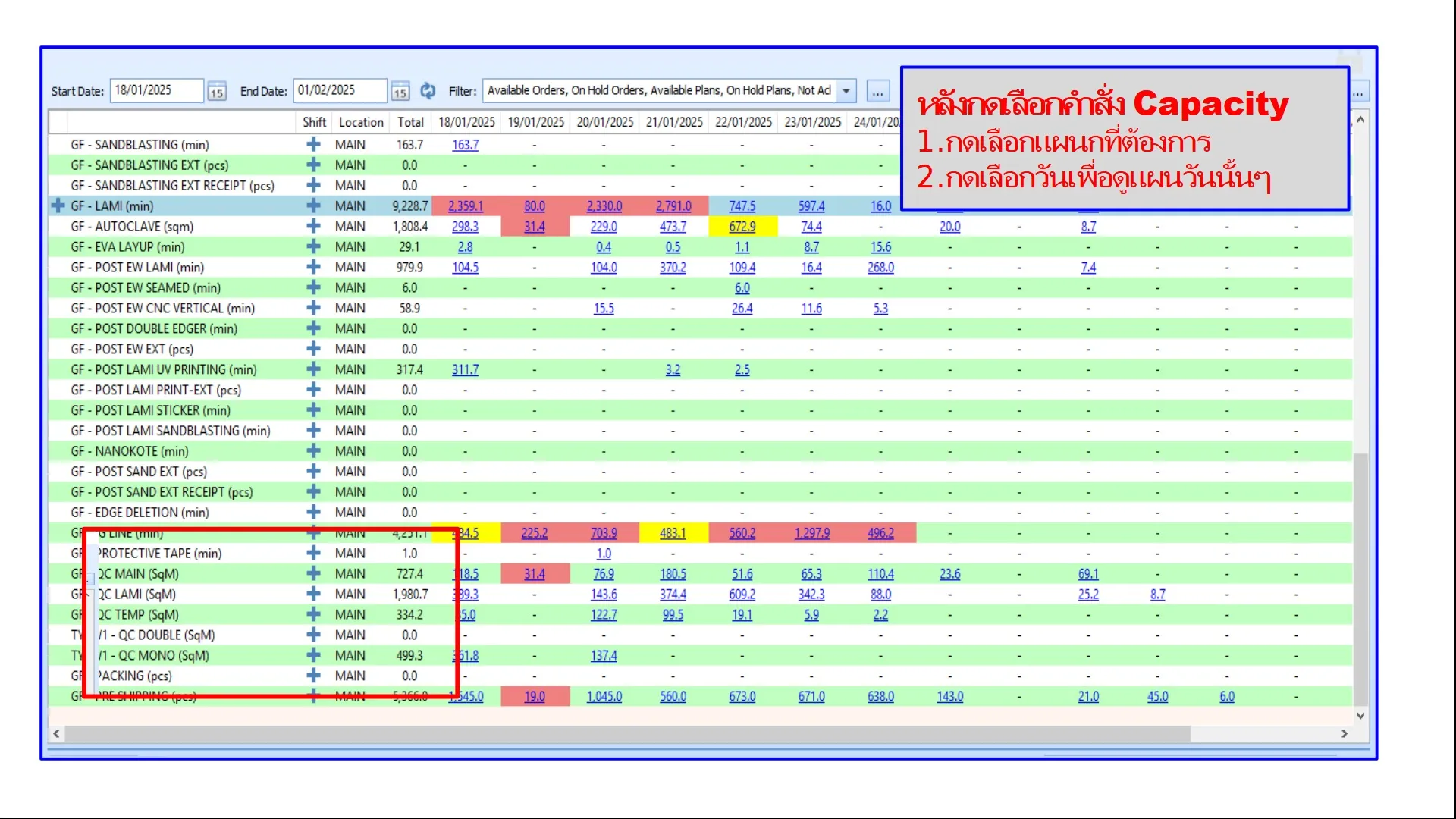Click the vertical scrollbar thumb

pyautogui.click(x=1360, y=580)
